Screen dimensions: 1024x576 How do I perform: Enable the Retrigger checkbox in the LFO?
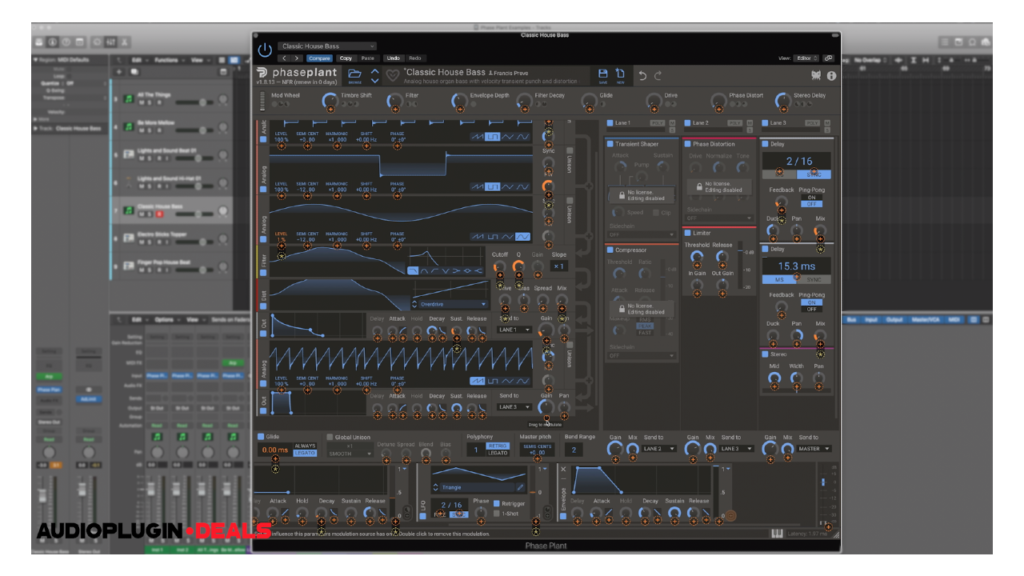[497, 503]
